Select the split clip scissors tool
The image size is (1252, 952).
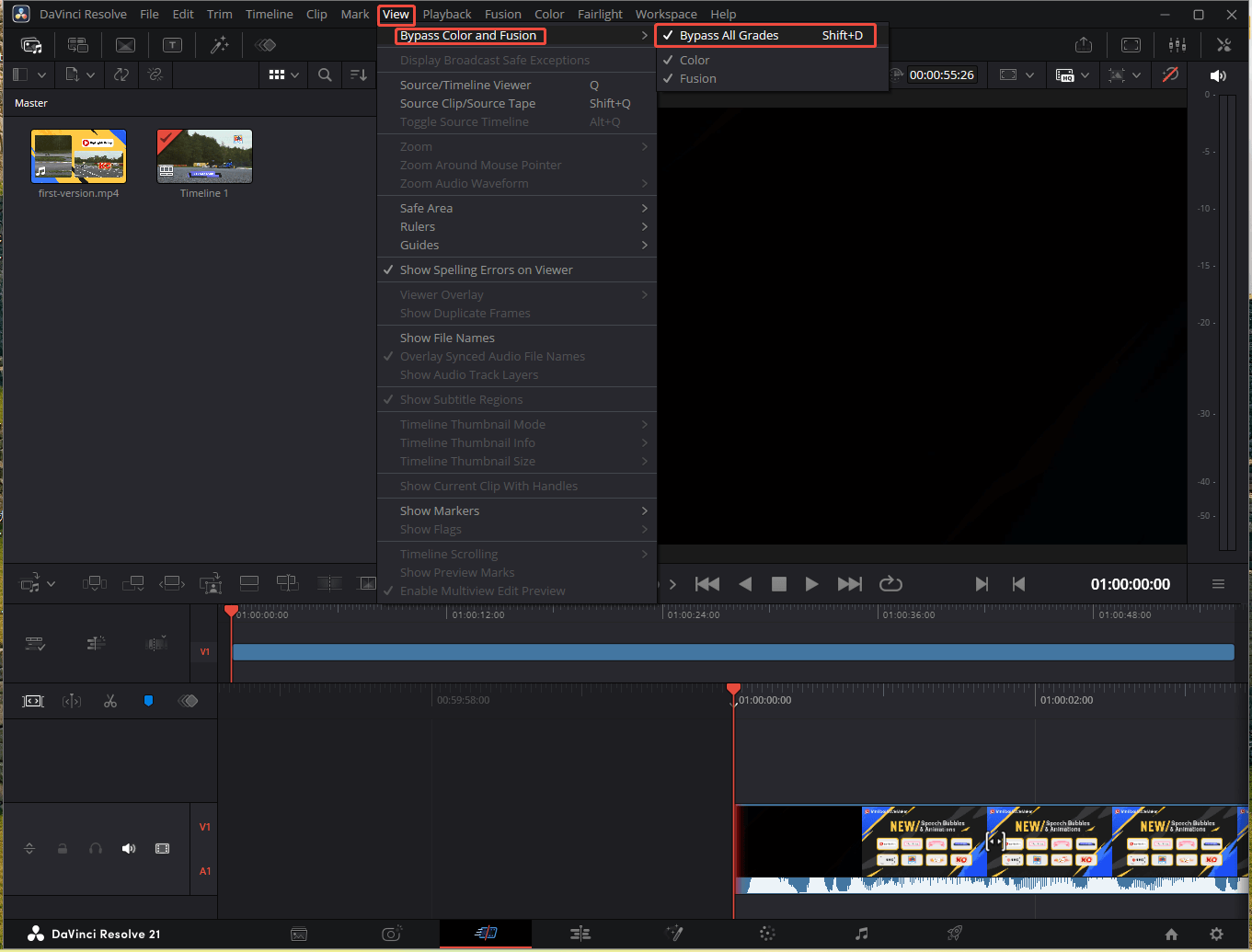110,701
